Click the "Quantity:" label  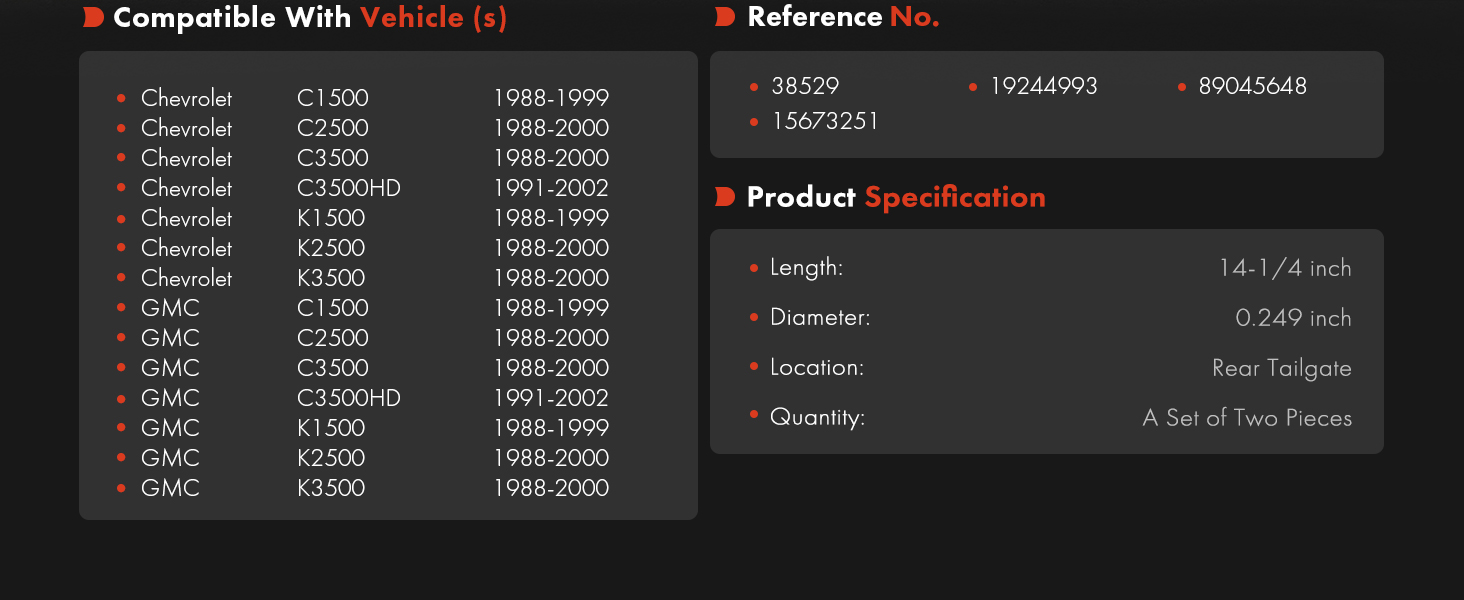pos(817,418)
